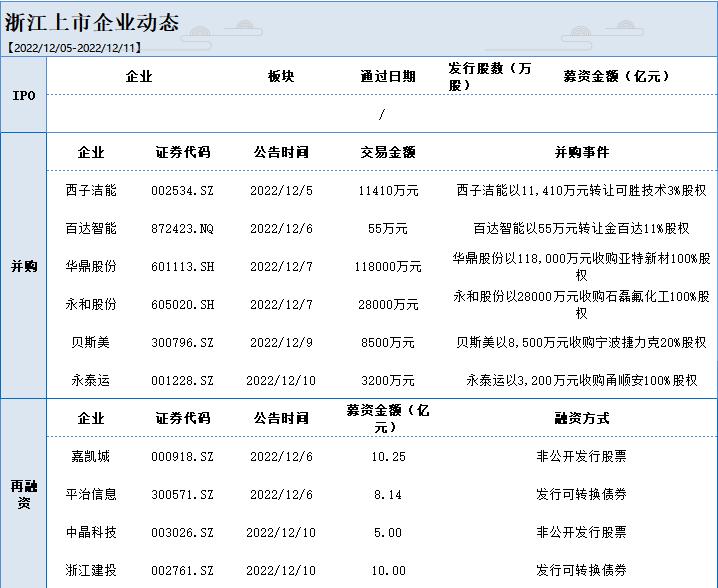Select security code 872423.NQ
This screenshot has width=718, height=588.
(x=182, y=229)
